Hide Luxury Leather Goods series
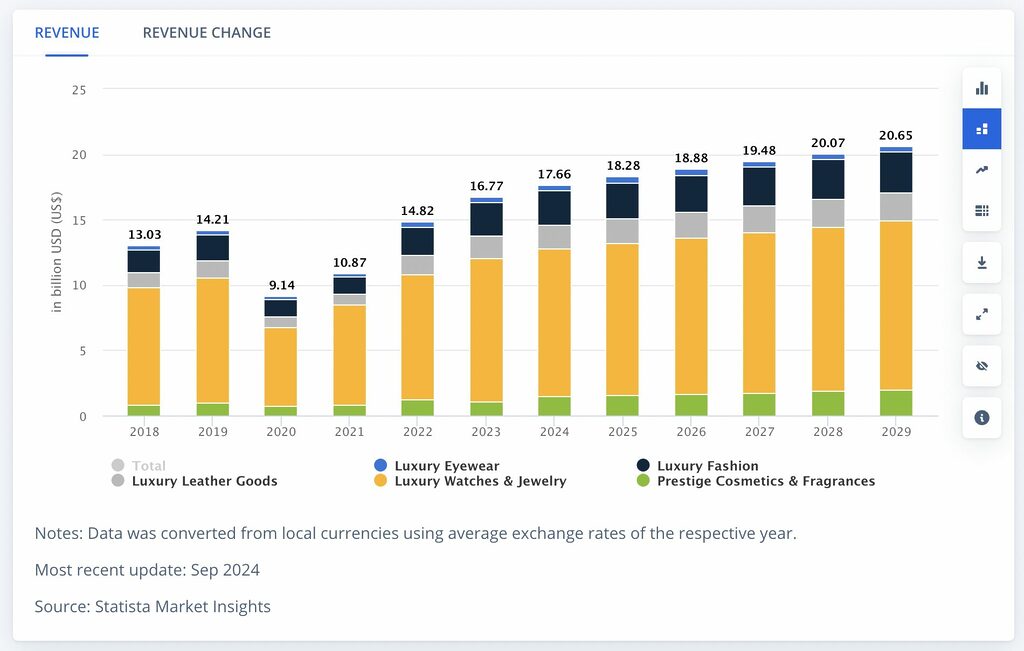The height and width of the screenshot is (651, 1024). [203, 481]
